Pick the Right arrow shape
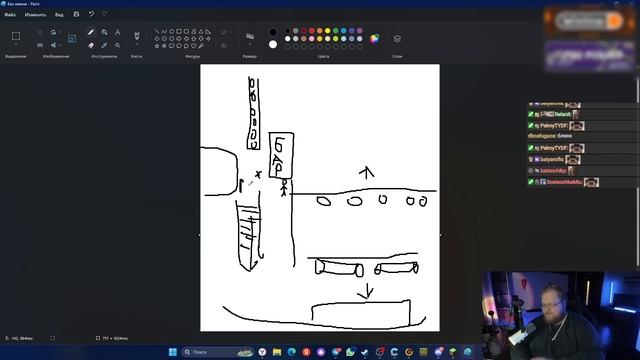The width and height of the screenshot is (640, 360). 179,38
